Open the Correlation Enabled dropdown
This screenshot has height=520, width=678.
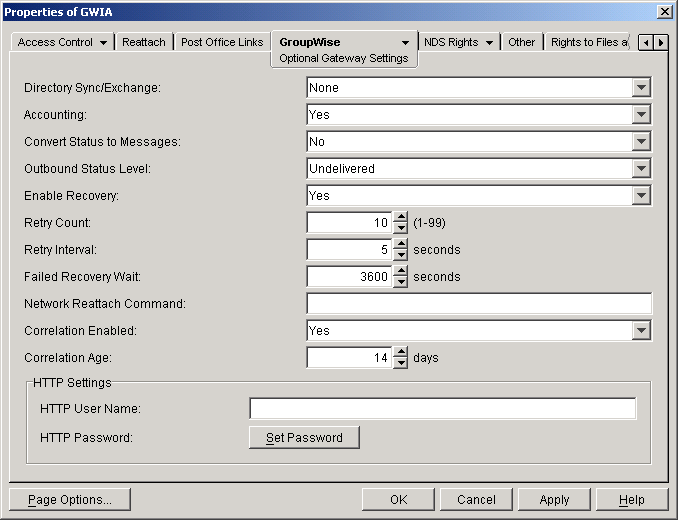[x=641, y=331]
